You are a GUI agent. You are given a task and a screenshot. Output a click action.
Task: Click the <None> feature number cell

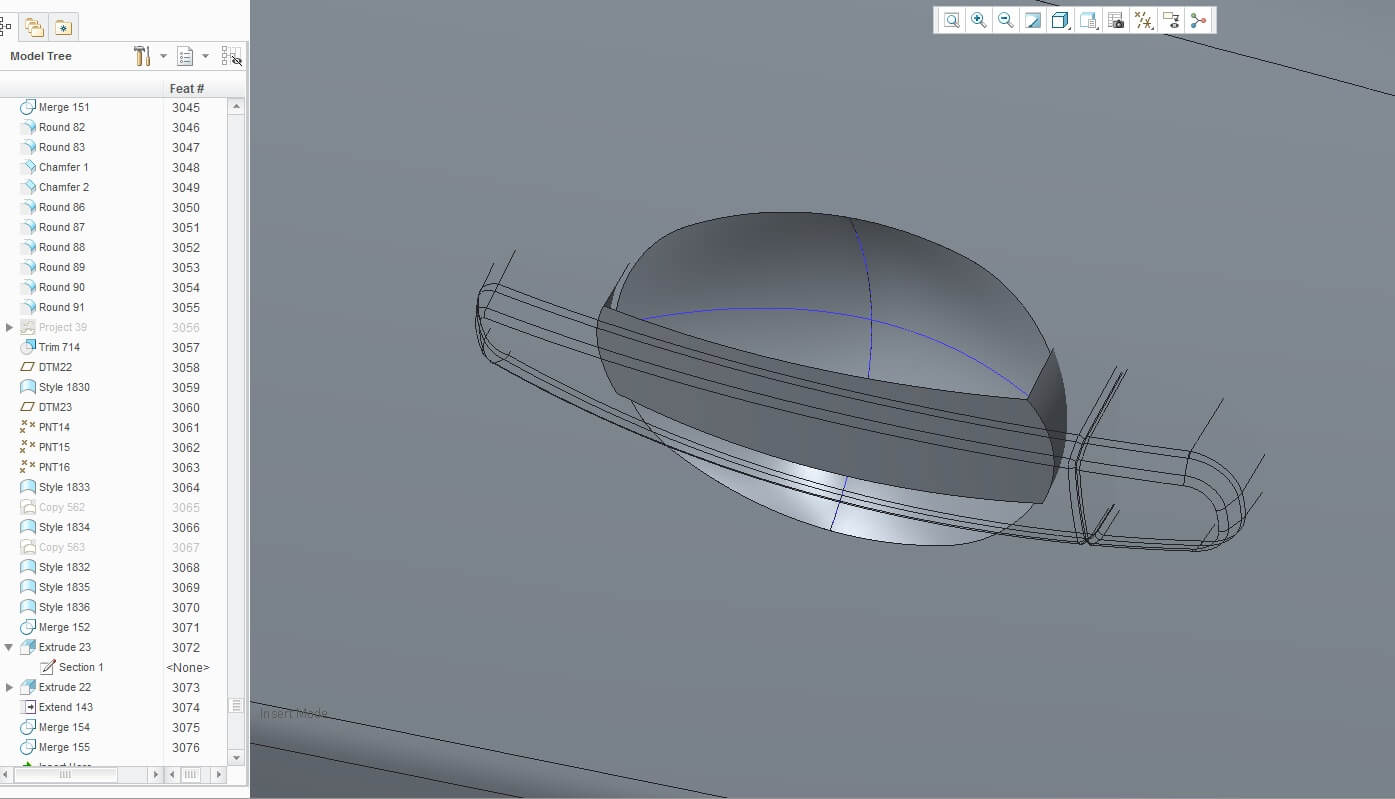188,667
